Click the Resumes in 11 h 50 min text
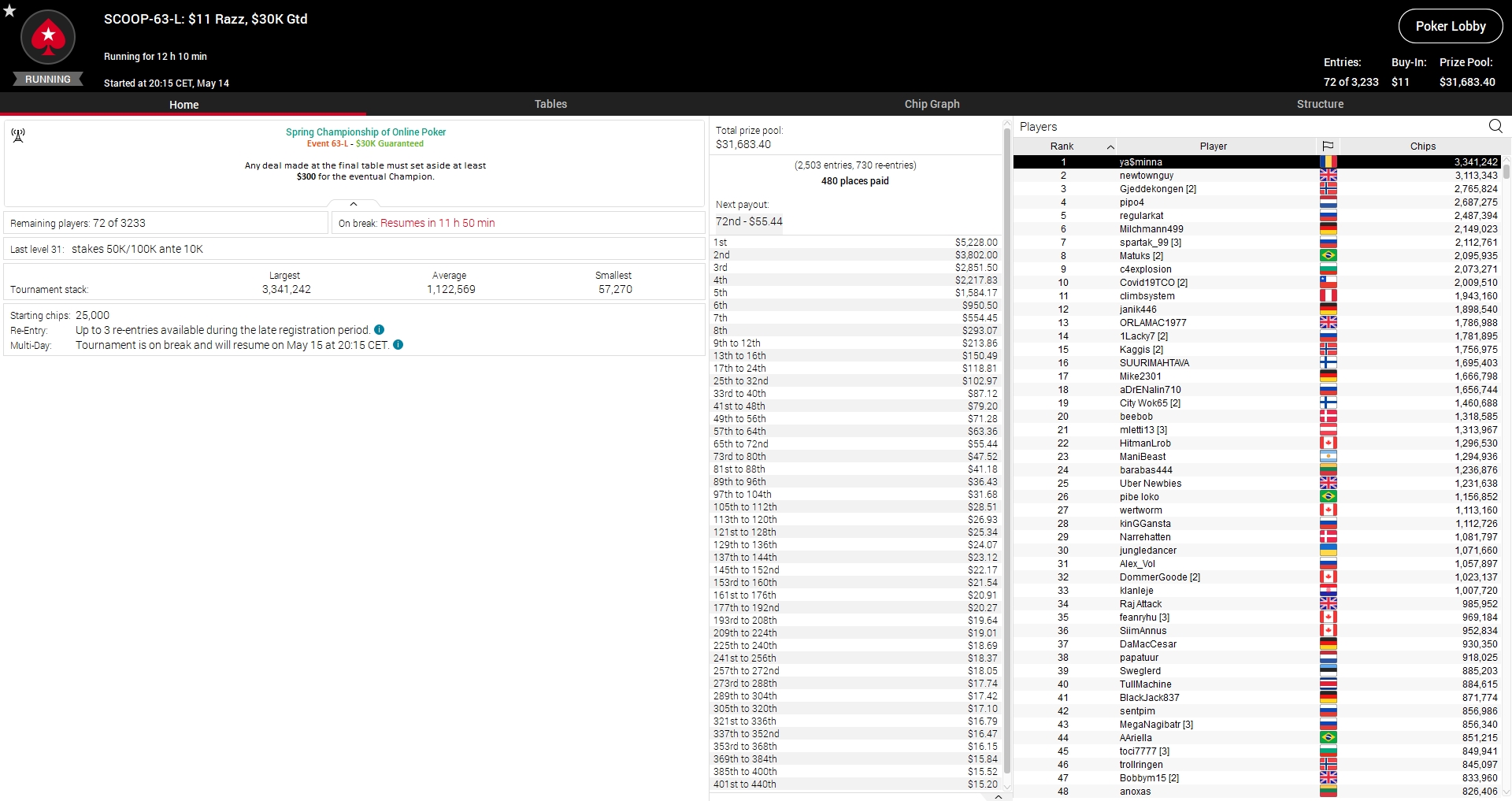 [438, 223]
